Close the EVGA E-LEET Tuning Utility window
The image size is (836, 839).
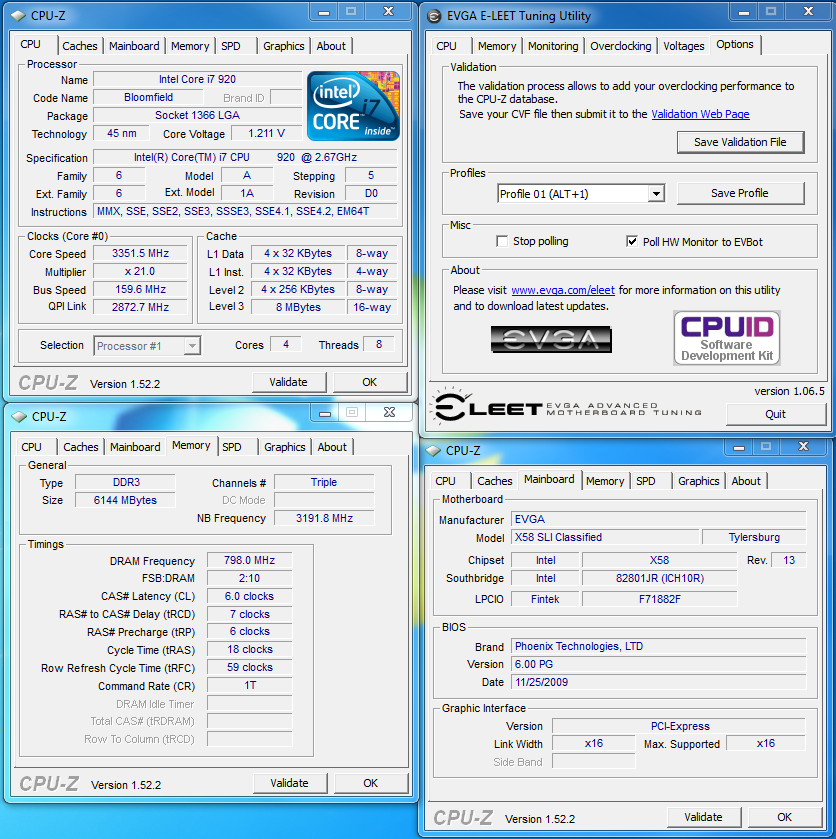808,12
